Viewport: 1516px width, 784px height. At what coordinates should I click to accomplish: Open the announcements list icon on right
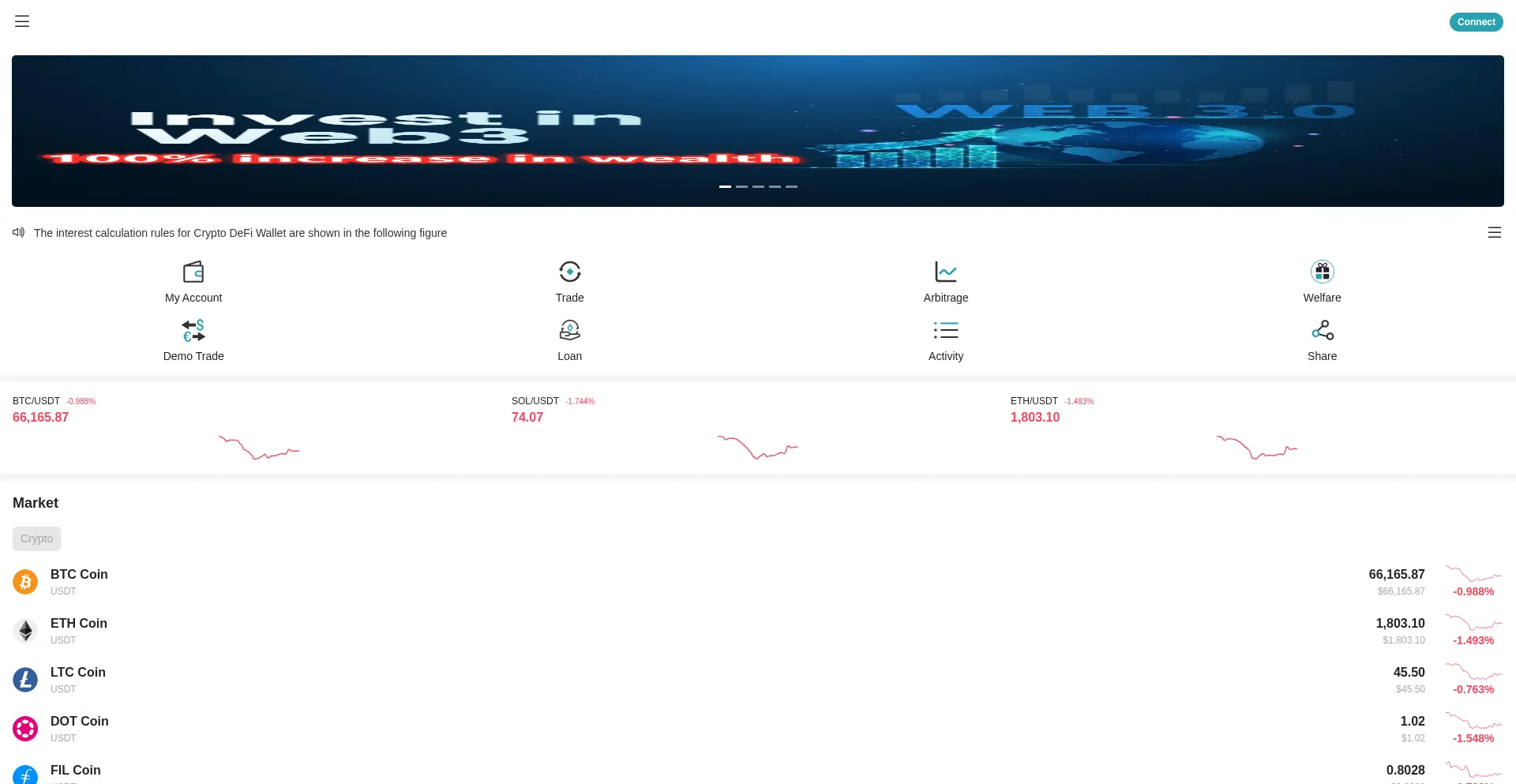[1495, 232]
